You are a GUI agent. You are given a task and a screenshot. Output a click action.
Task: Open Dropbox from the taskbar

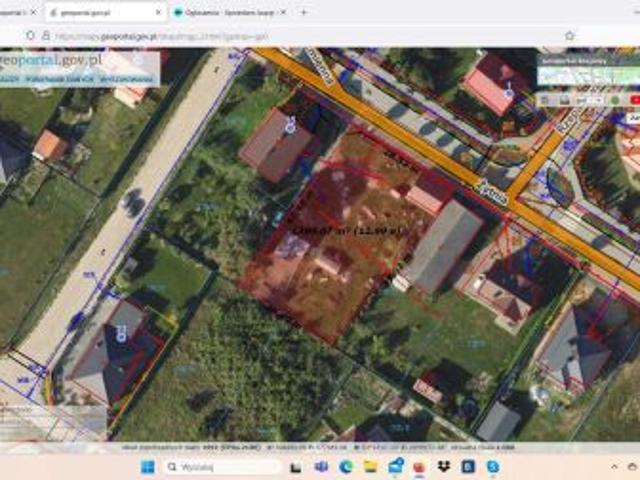(x=444, y=467)
